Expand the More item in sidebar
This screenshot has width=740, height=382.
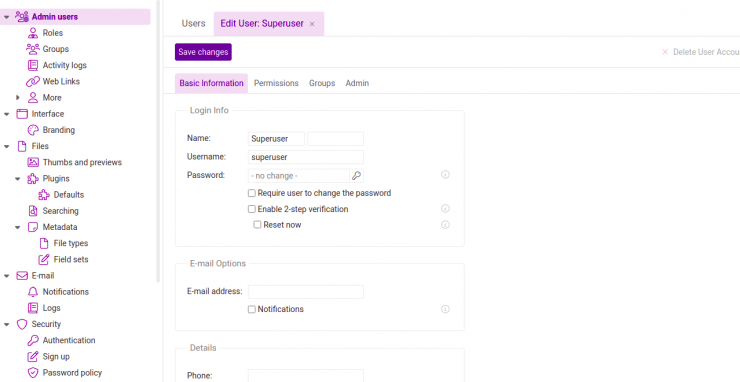(x=17, y=98)
